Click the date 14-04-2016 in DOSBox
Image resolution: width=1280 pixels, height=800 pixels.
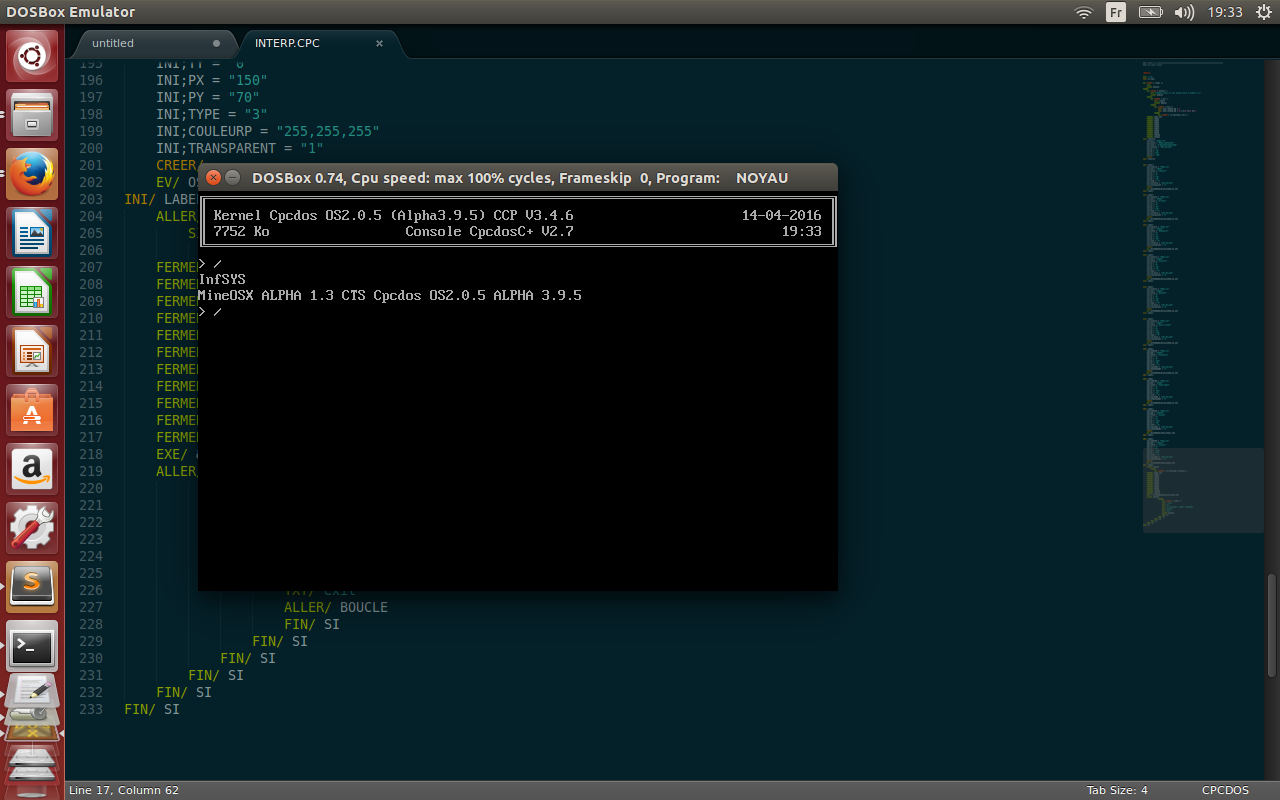(781, 215)
